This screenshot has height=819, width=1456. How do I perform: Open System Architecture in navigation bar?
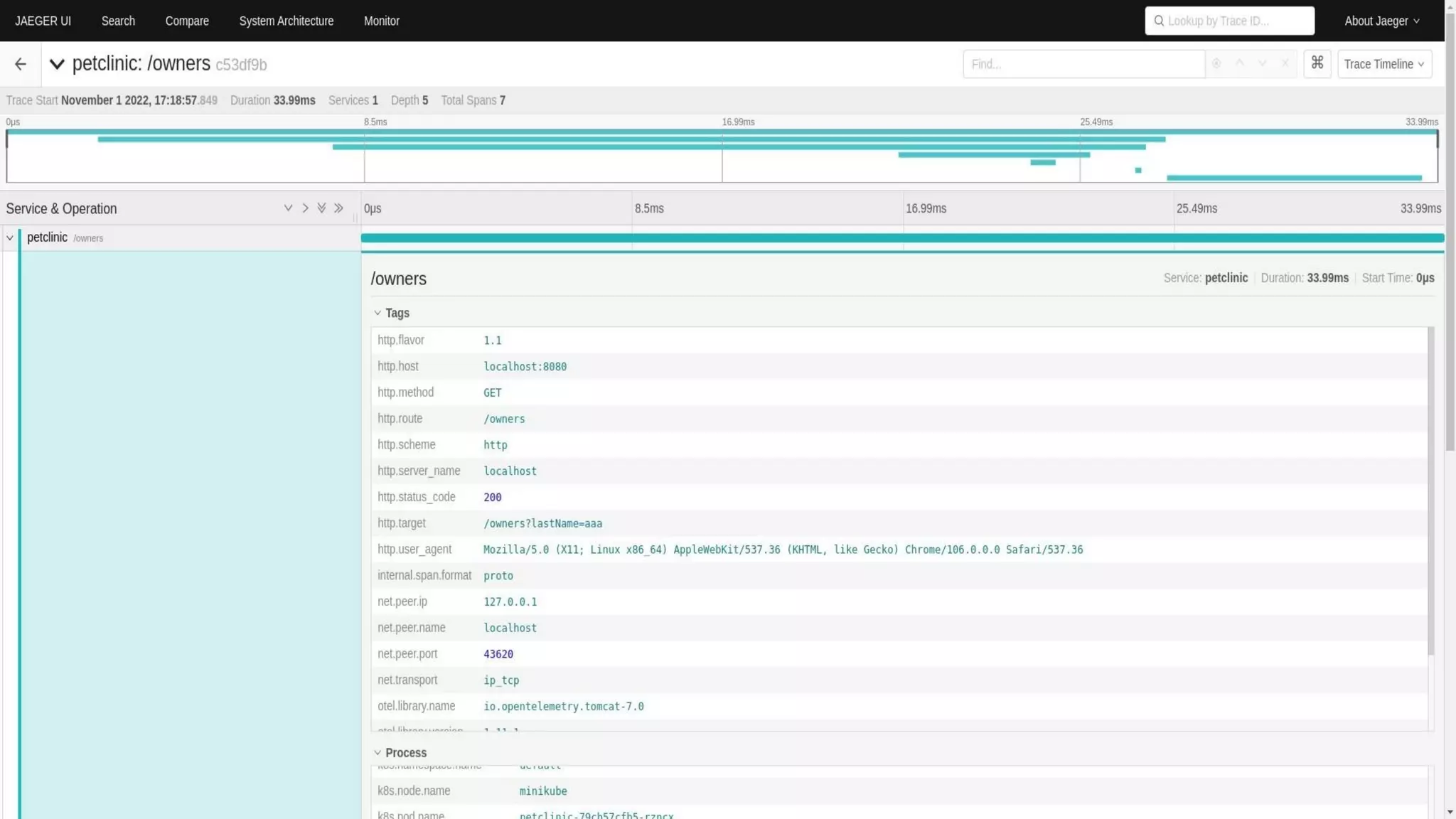[x=286, y=21]
